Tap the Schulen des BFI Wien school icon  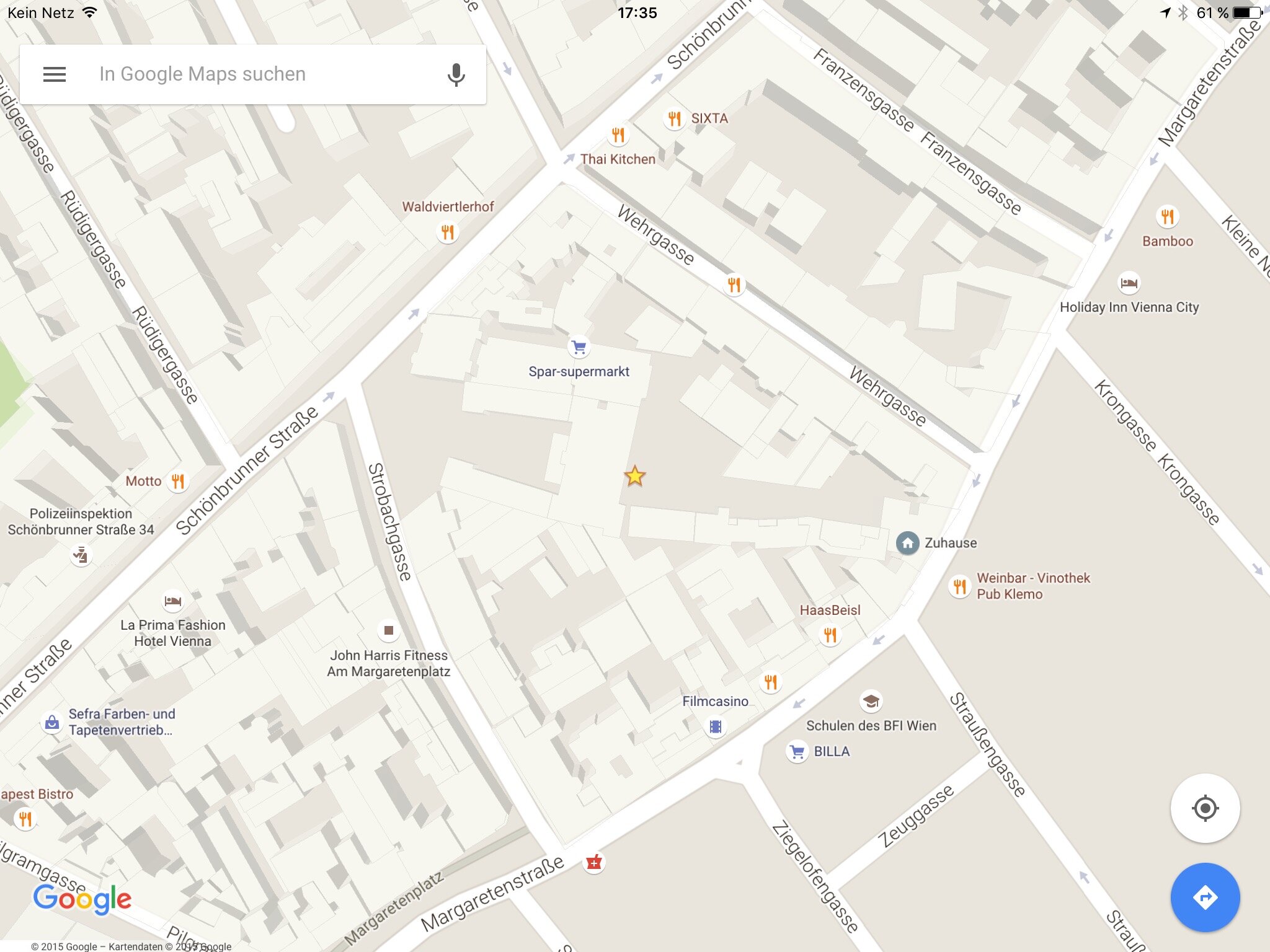point(871,701)
